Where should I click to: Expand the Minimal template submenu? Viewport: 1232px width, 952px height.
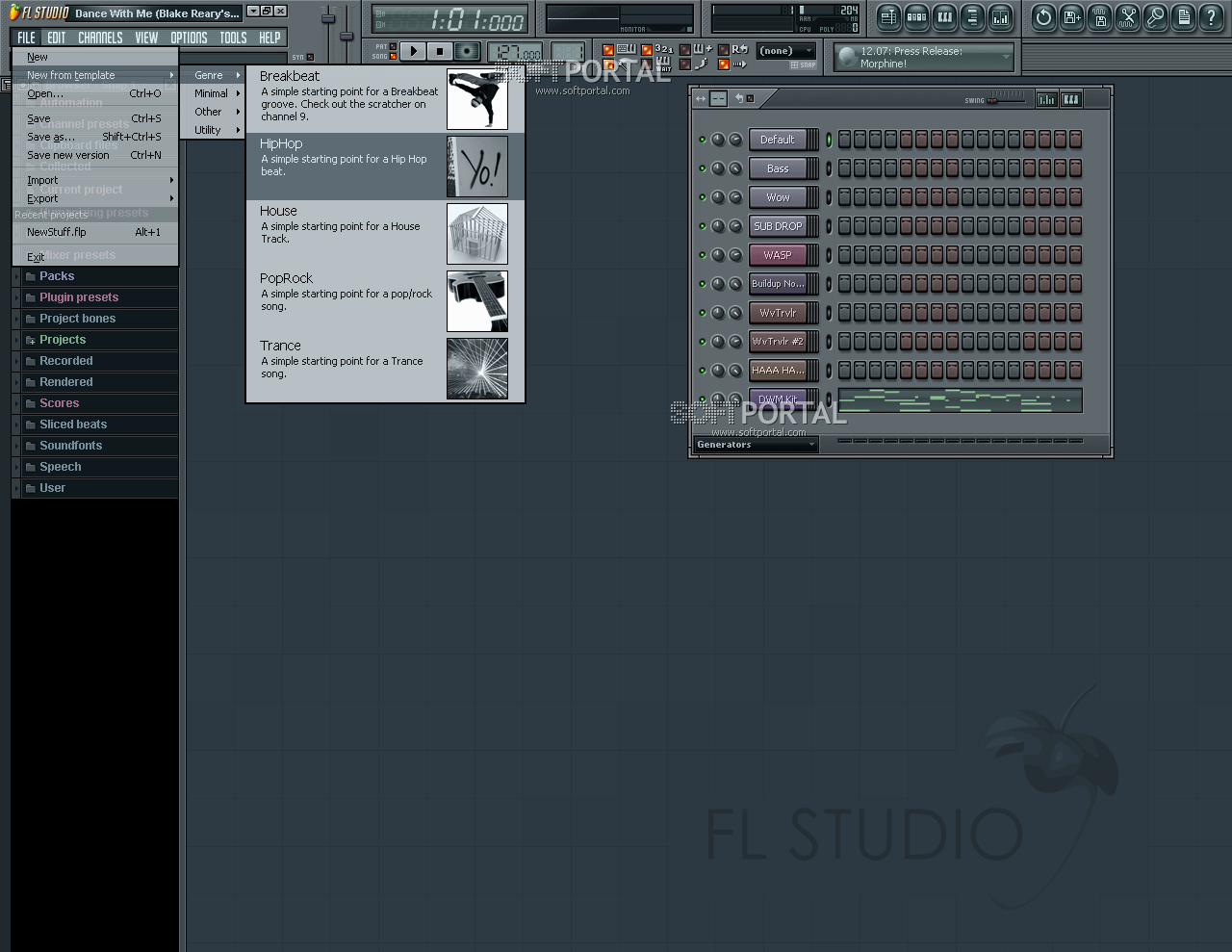click(212, 93)
